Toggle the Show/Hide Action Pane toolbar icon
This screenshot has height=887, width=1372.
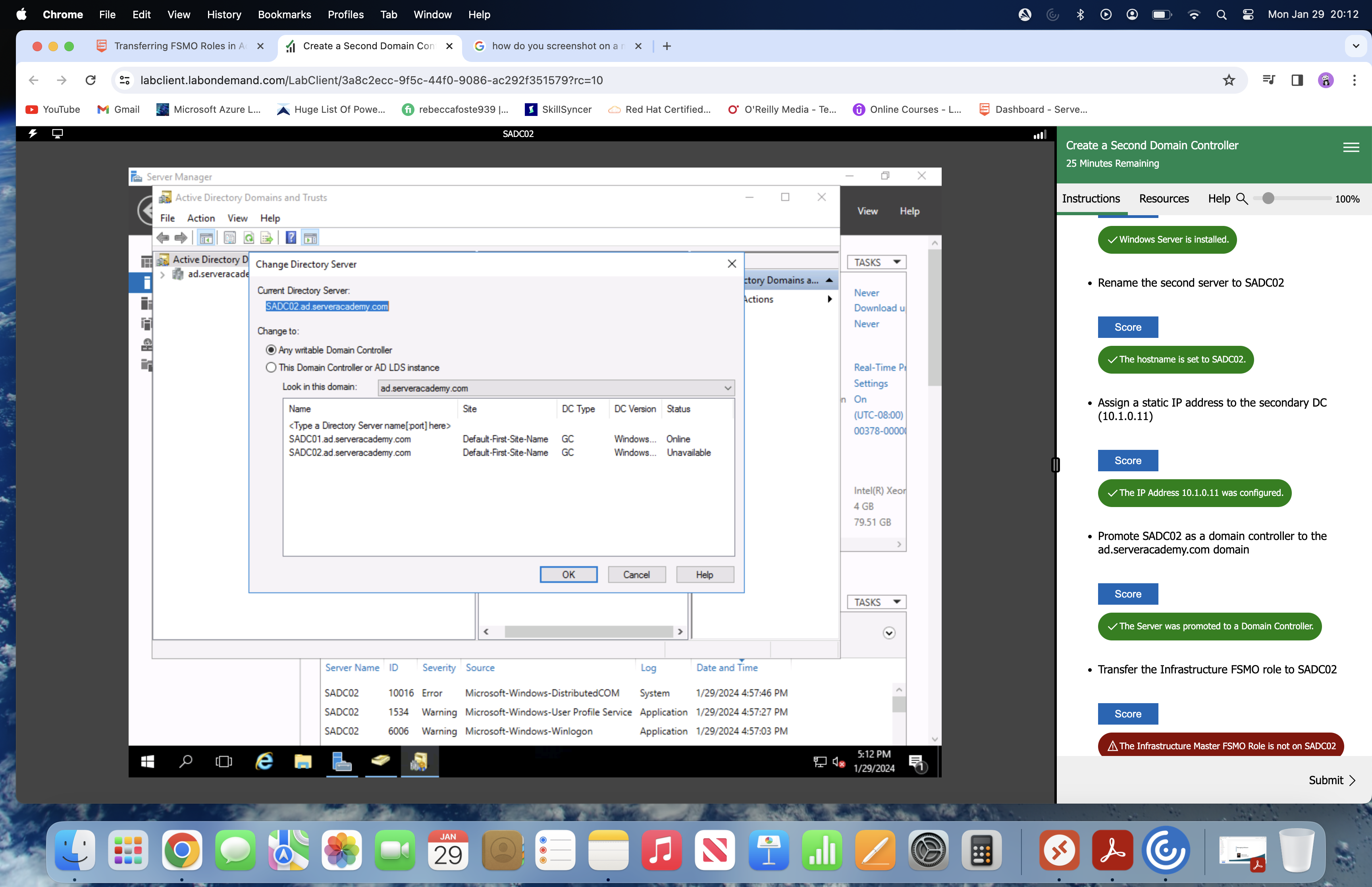(x=310, y=238)
